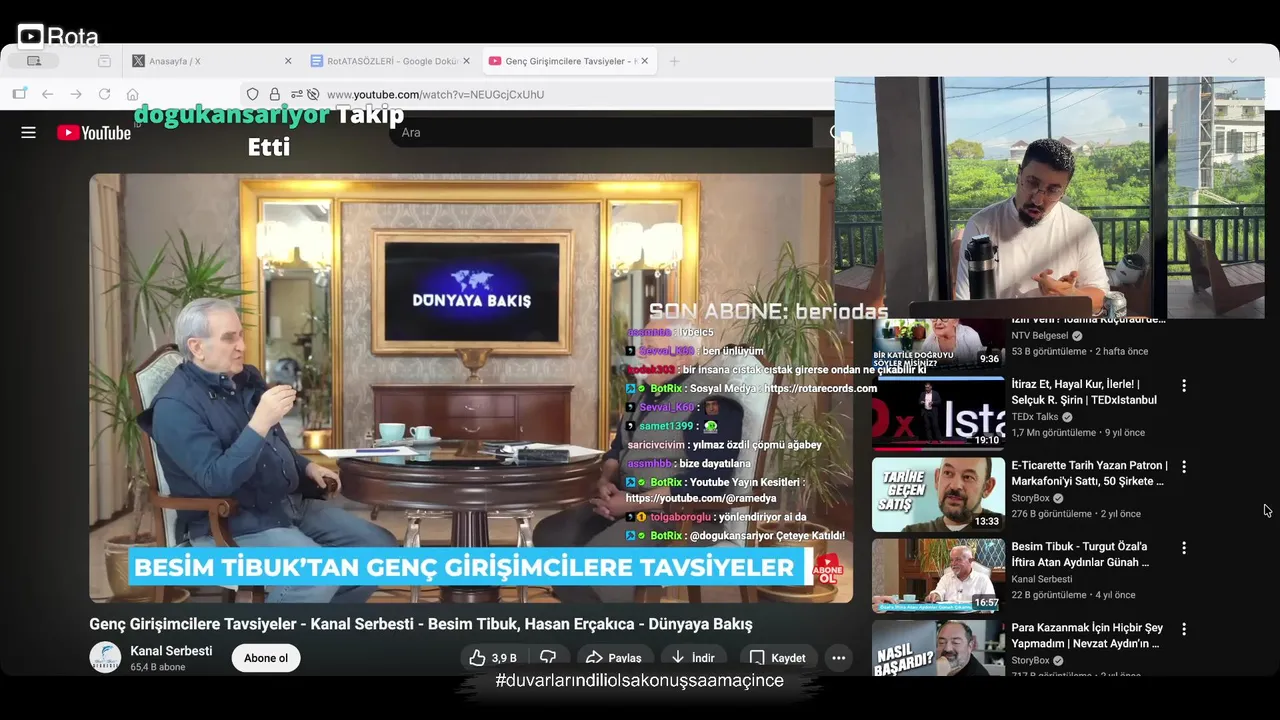Open site permissions icon in address bar
The image size is (1280, 720).
[x=297, y=94]
